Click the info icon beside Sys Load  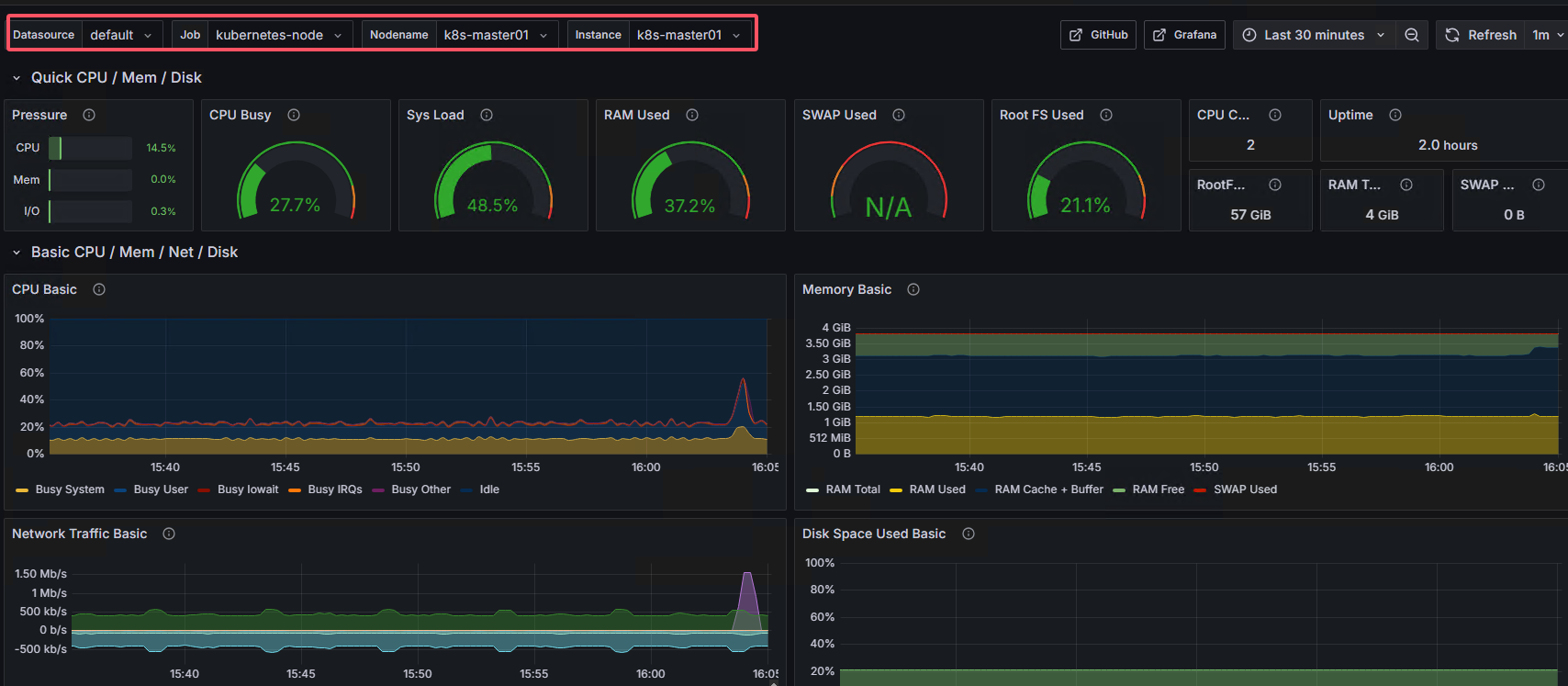point(487,115)
